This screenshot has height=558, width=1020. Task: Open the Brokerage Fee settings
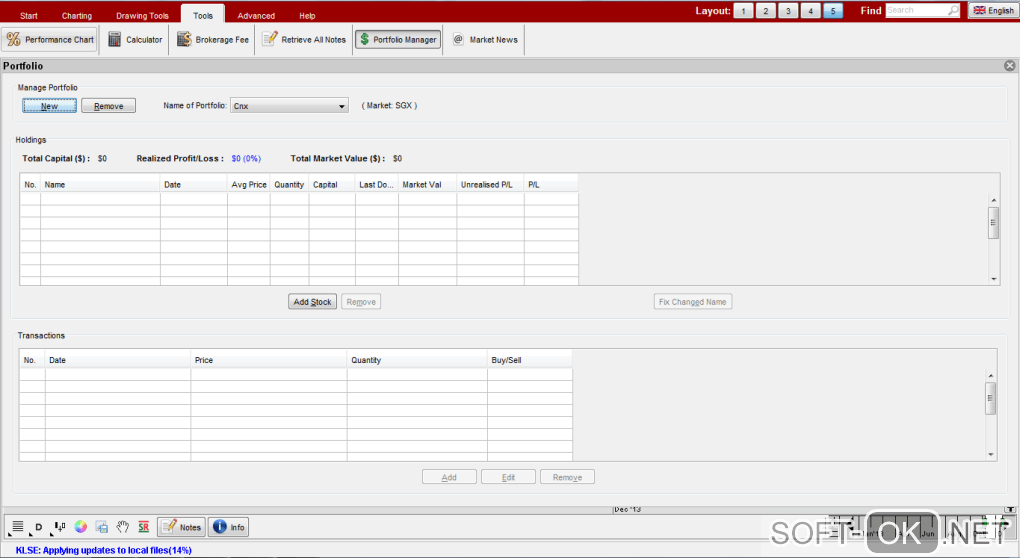[213, 40]
